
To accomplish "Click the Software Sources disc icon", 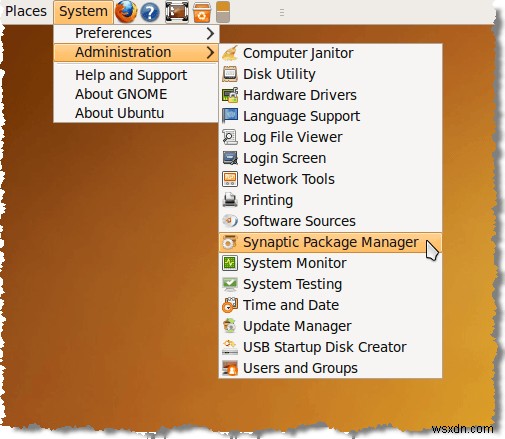I will pyautogui.click(x=230, y=221).
